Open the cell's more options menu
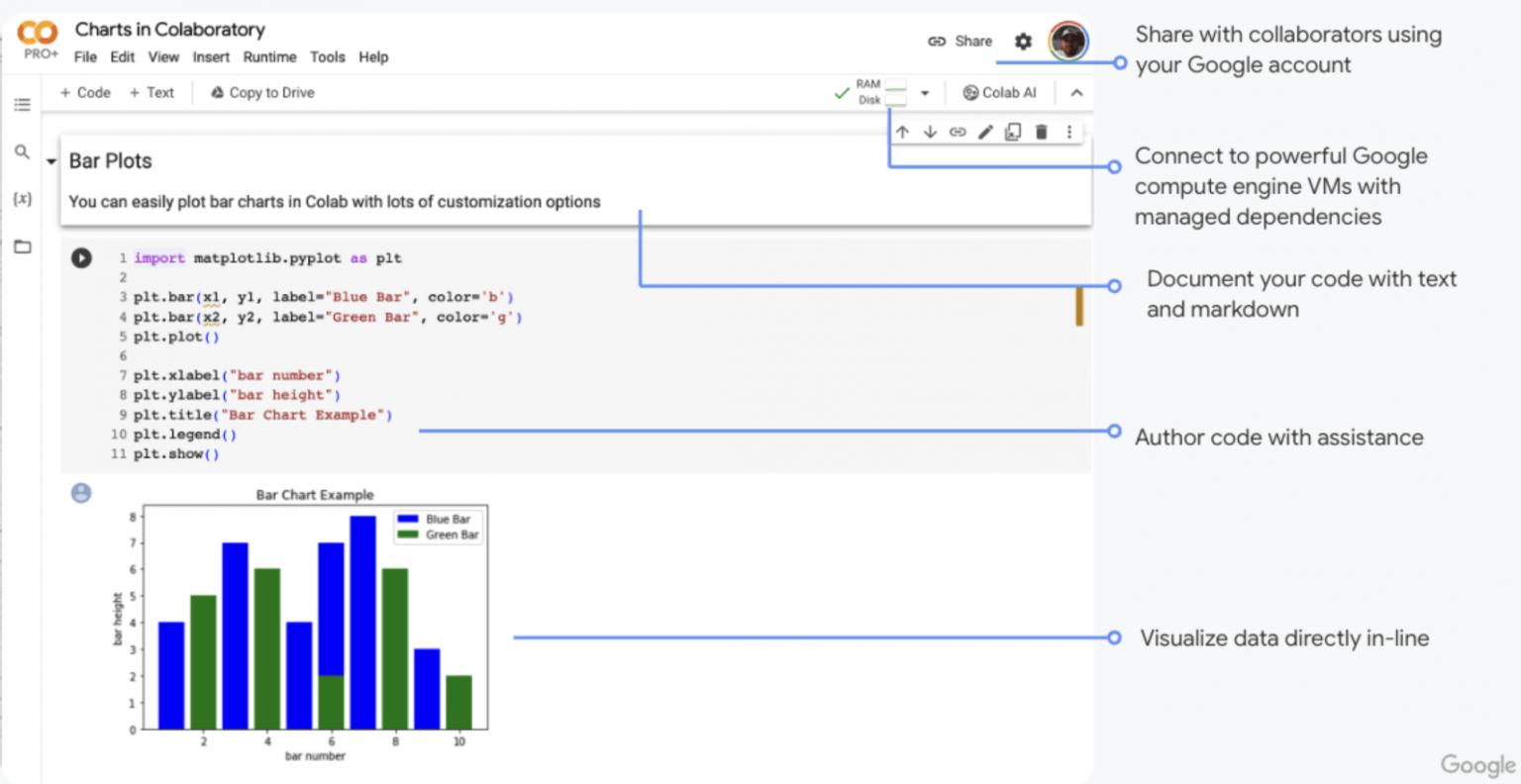This screenshot has height=784, width=1521. pos(1068,132)
